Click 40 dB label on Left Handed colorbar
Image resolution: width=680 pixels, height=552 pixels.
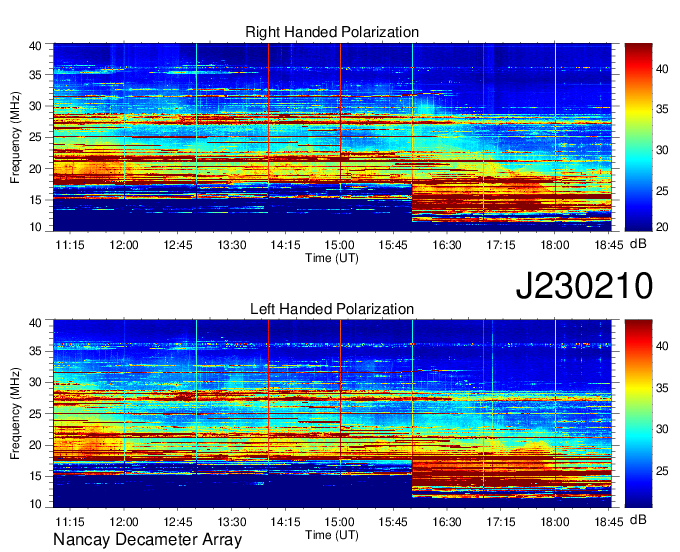[x=662, y=346]
